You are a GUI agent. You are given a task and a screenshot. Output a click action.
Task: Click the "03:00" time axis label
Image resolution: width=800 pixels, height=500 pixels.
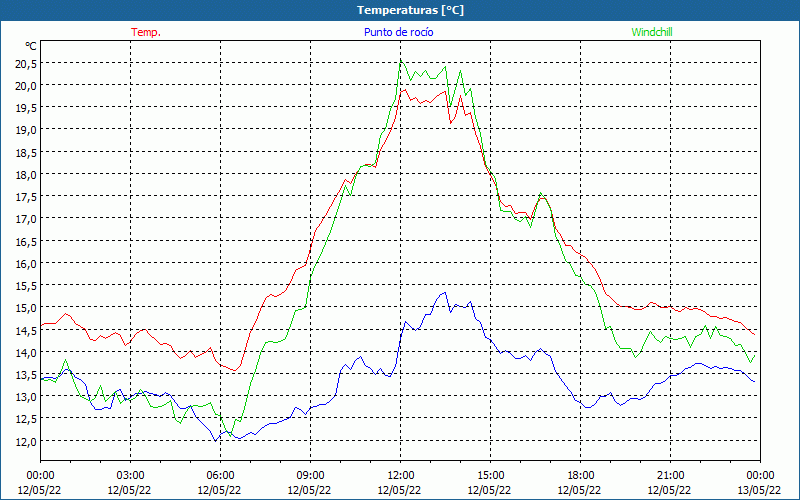coord(130,476)
